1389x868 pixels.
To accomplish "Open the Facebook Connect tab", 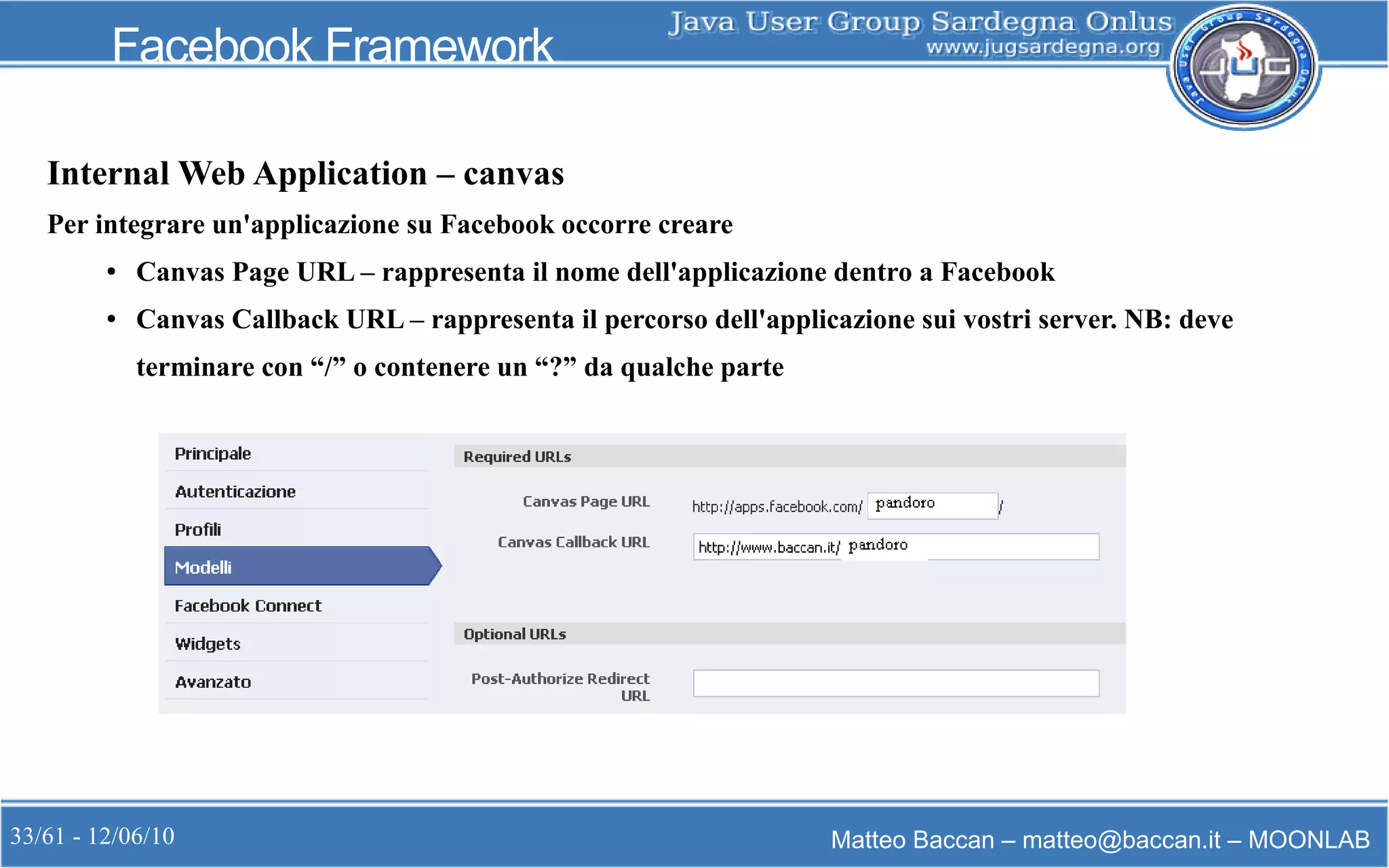I will pos(296,606).
